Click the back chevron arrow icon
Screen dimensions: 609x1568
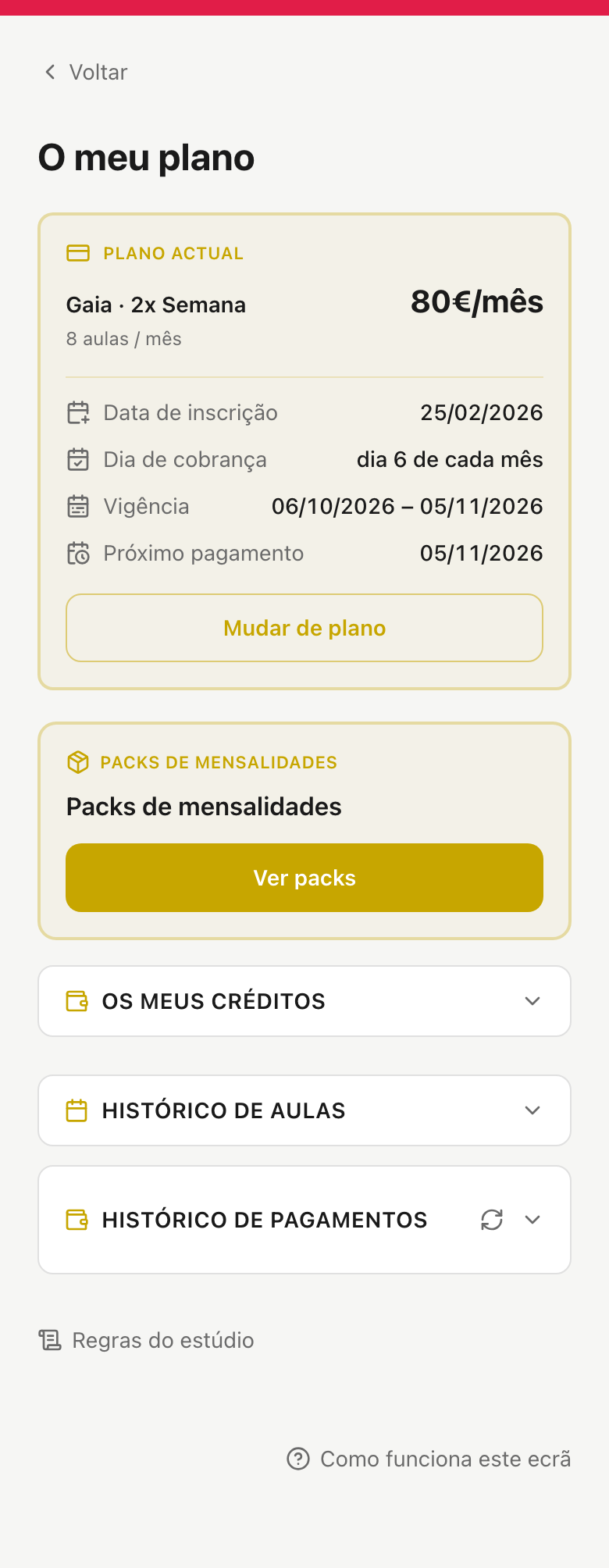pyautogui.click(x=50, y=72)
